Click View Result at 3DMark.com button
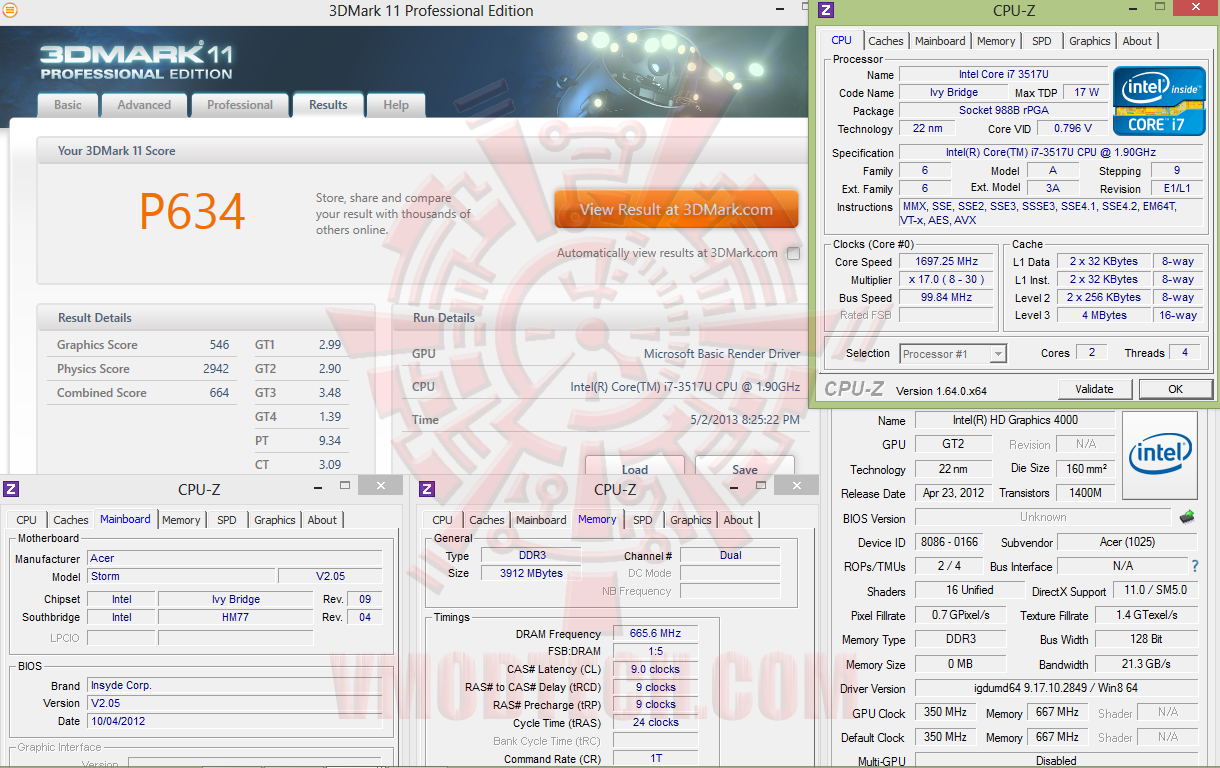 click(x=677, y=210)
